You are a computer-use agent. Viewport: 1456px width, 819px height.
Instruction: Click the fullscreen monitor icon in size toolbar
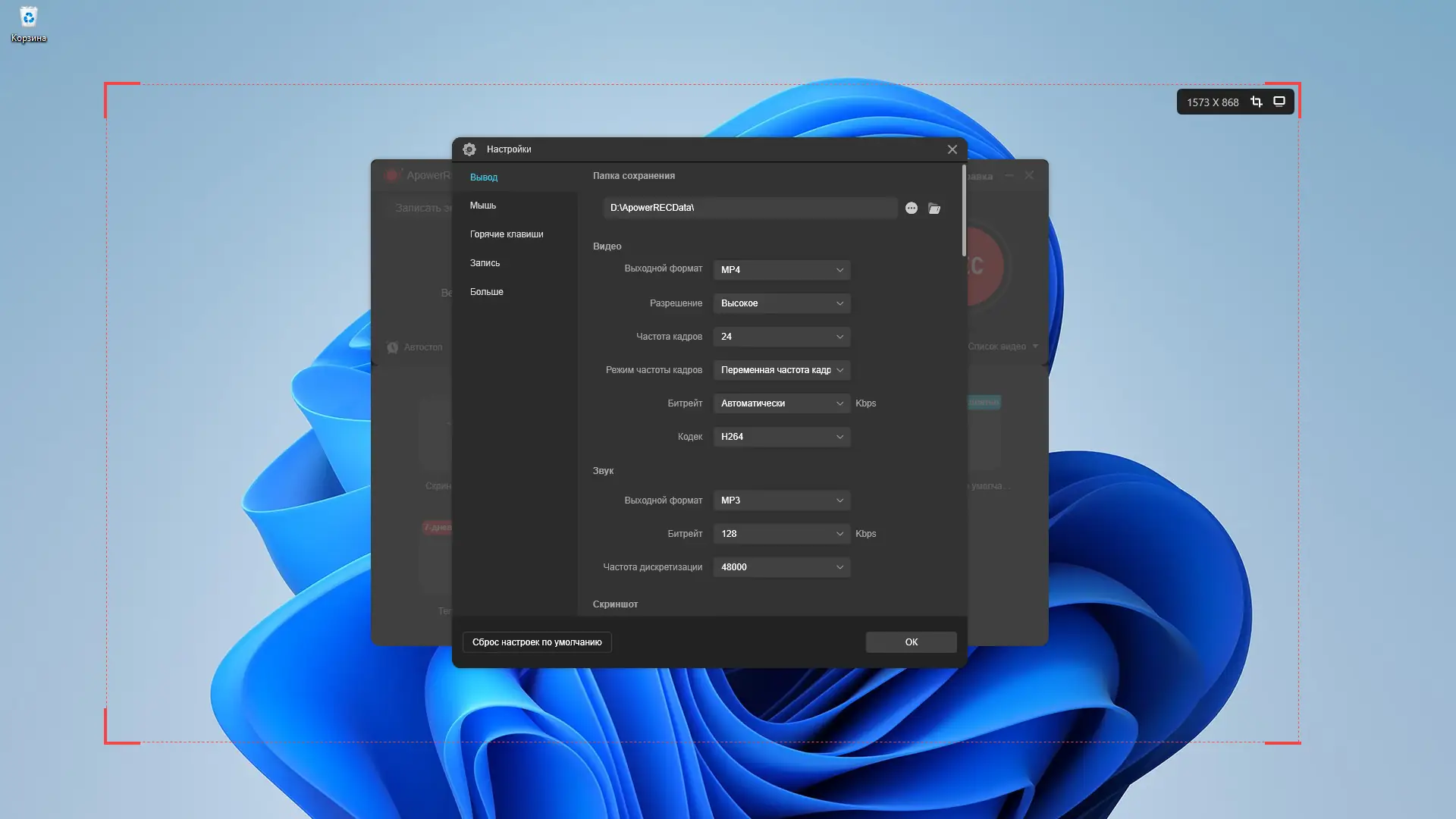tap(1279, 102)
